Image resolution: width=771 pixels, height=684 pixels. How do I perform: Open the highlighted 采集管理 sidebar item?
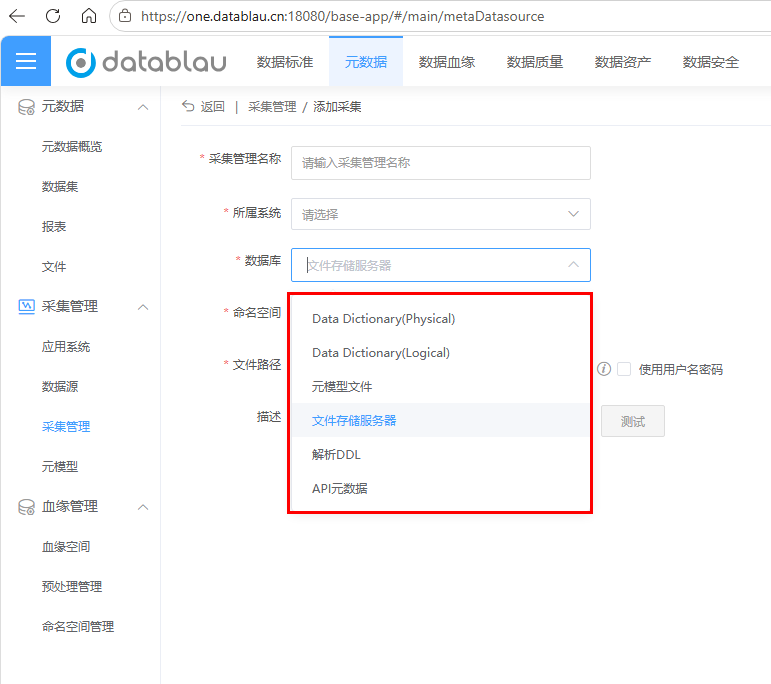click(x=66, y=426)
